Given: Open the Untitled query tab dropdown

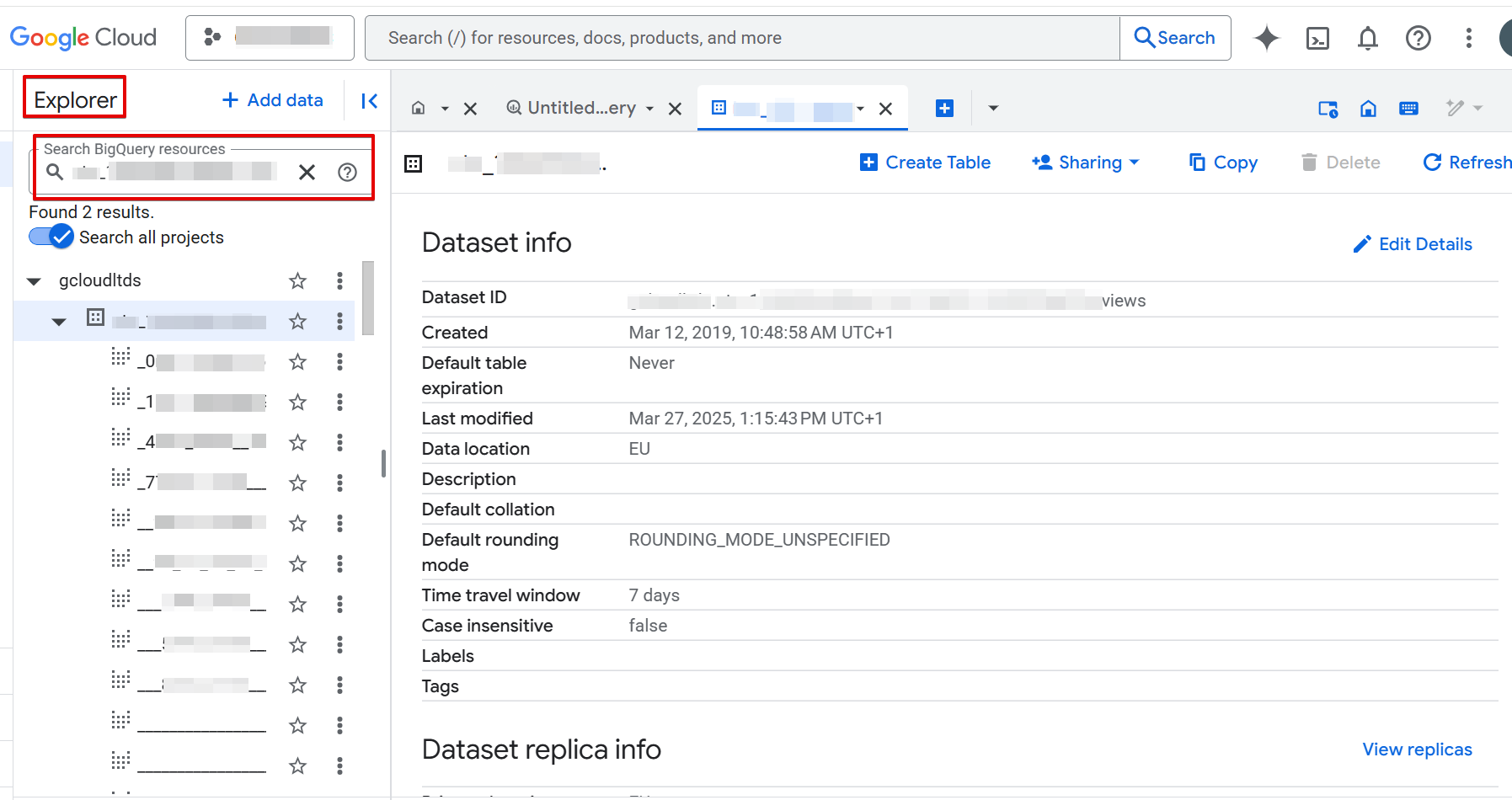Looking at the screenshot, I should 649,109.
